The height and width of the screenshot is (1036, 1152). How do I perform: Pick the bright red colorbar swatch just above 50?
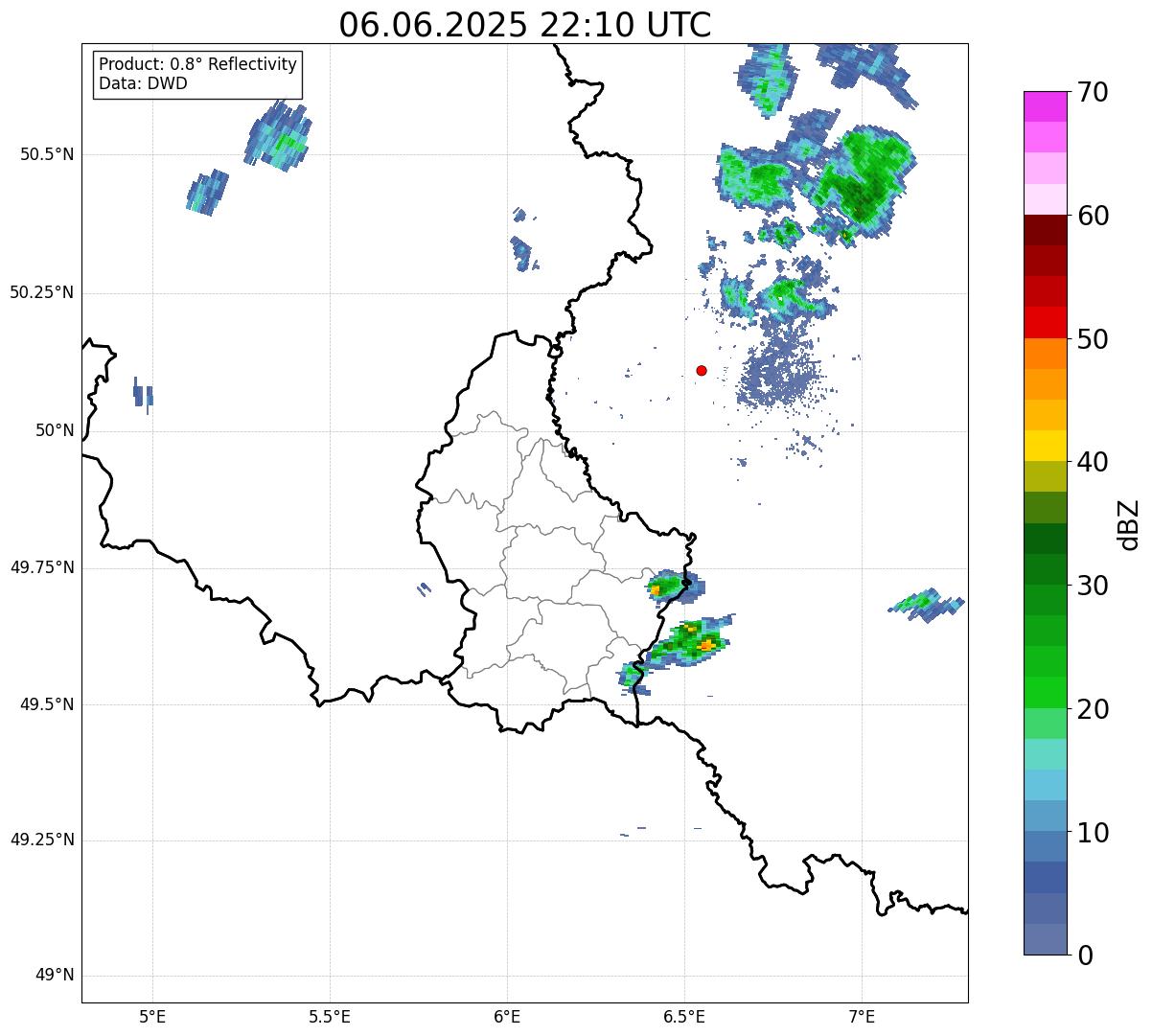(1045, 323)
